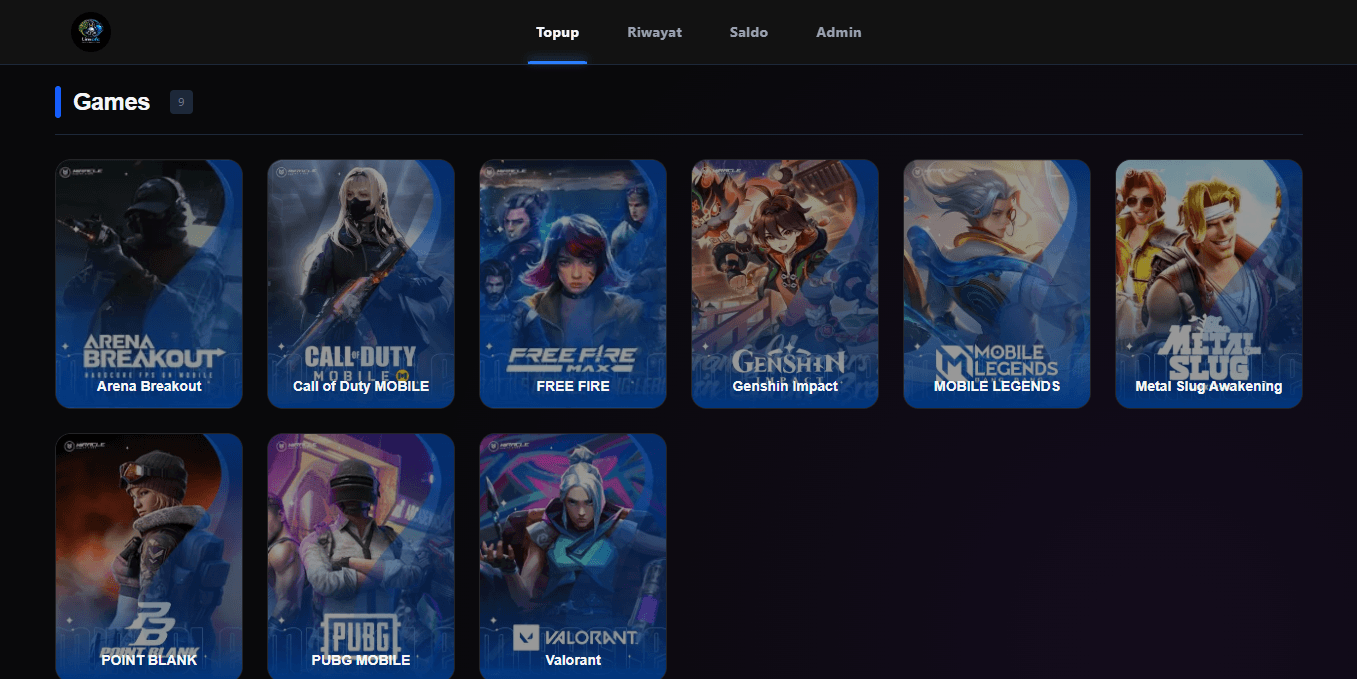Open the PUBG MOBILE game card
Image resolution: width=1357 pixels, height=679 pixels.
pyautogui.click(x=361, y=556)
